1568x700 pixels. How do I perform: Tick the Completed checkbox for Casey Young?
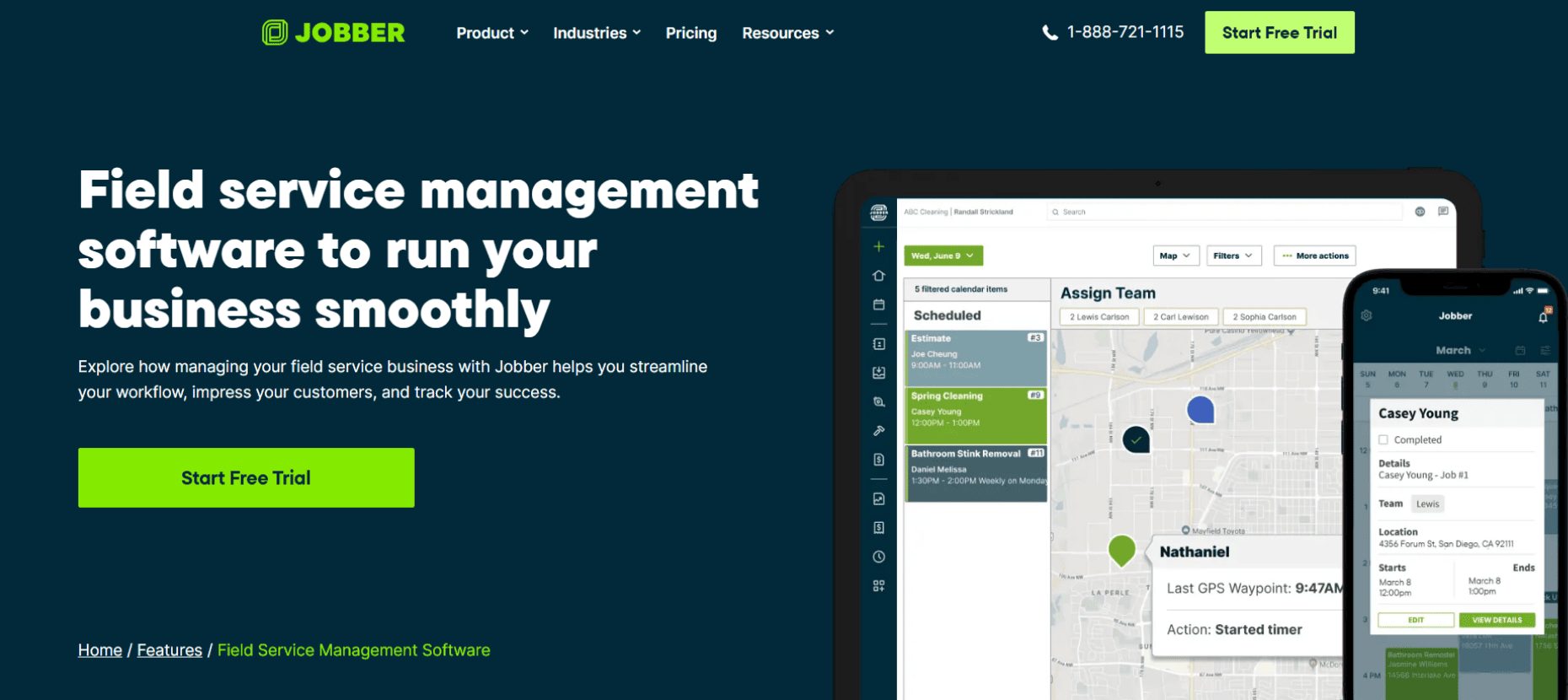pos(1383,439)
